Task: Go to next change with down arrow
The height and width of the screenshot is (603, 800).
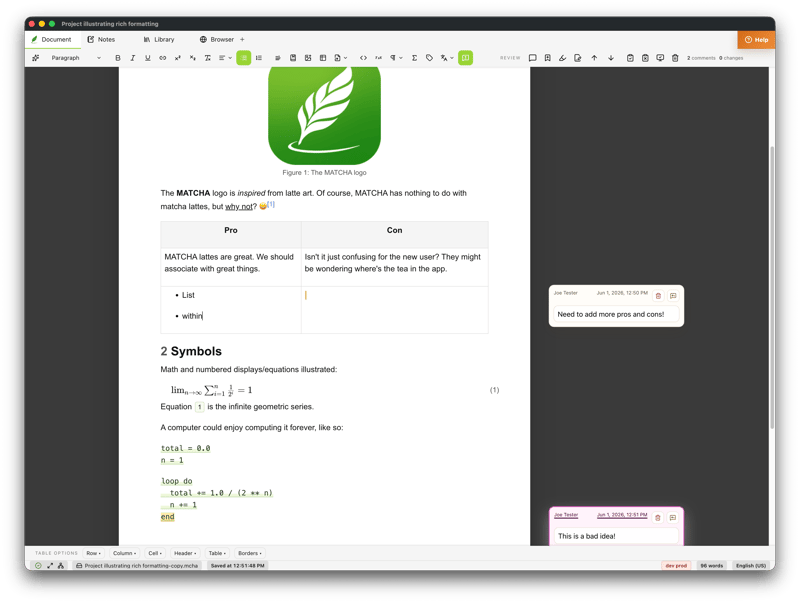Action: click(x=611, y=58)
